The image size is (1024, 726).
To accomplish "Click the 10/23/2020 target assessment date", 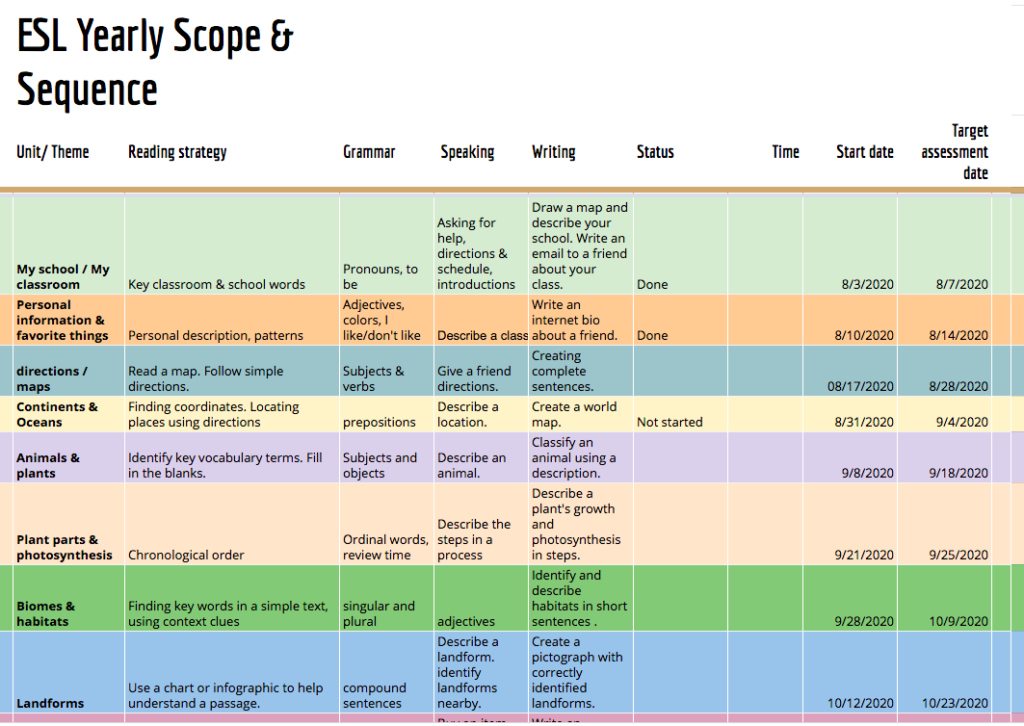I will click(955, 703).
